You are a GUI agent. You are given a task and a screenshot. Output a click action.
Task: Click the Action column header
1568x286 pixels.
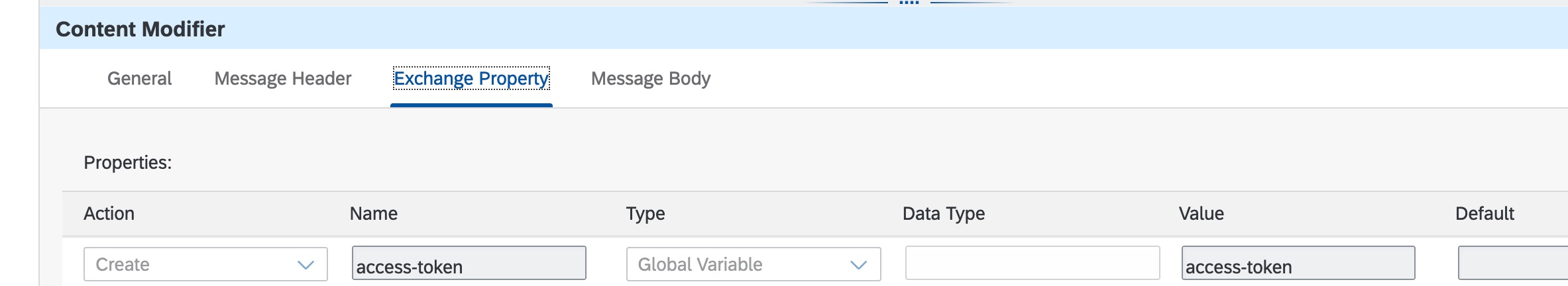(x=109, y=214)
